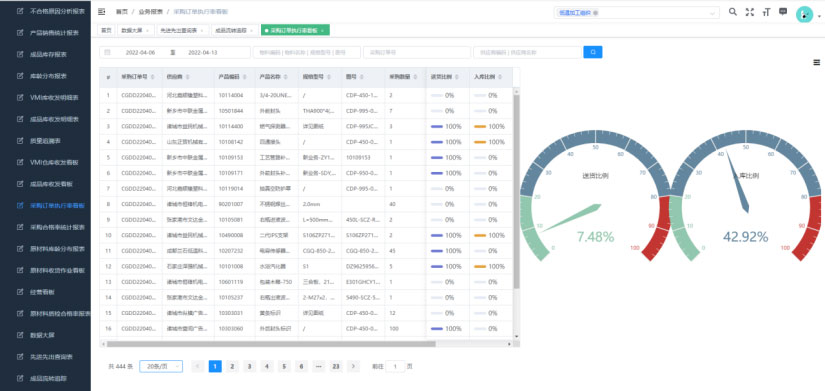Go to page 3 of results
The height and width of the screenshot is (391, 825).
click(x=249, y=366)
